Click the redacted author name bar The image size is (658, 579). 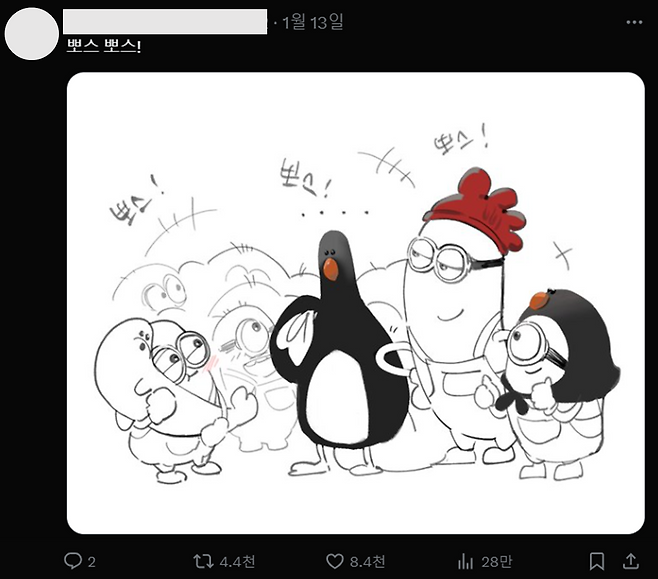(165, 21)
